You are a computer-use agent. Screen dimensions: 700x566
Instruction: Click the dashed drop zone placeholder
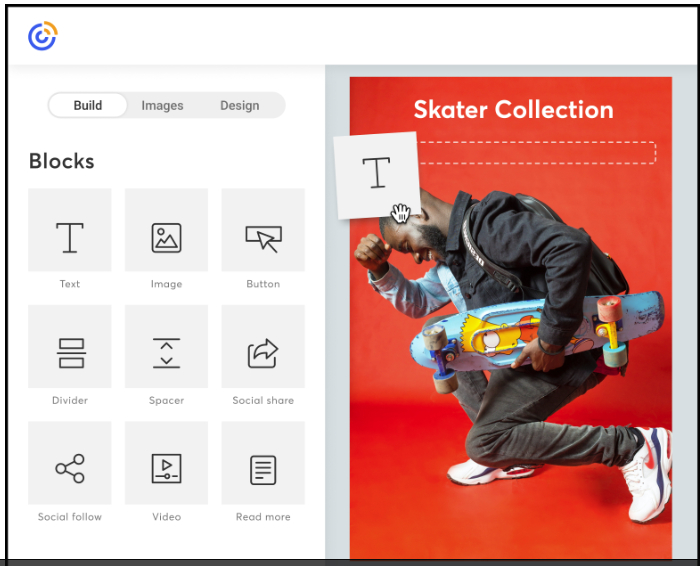pyautogui.click(x=537, y=153)
